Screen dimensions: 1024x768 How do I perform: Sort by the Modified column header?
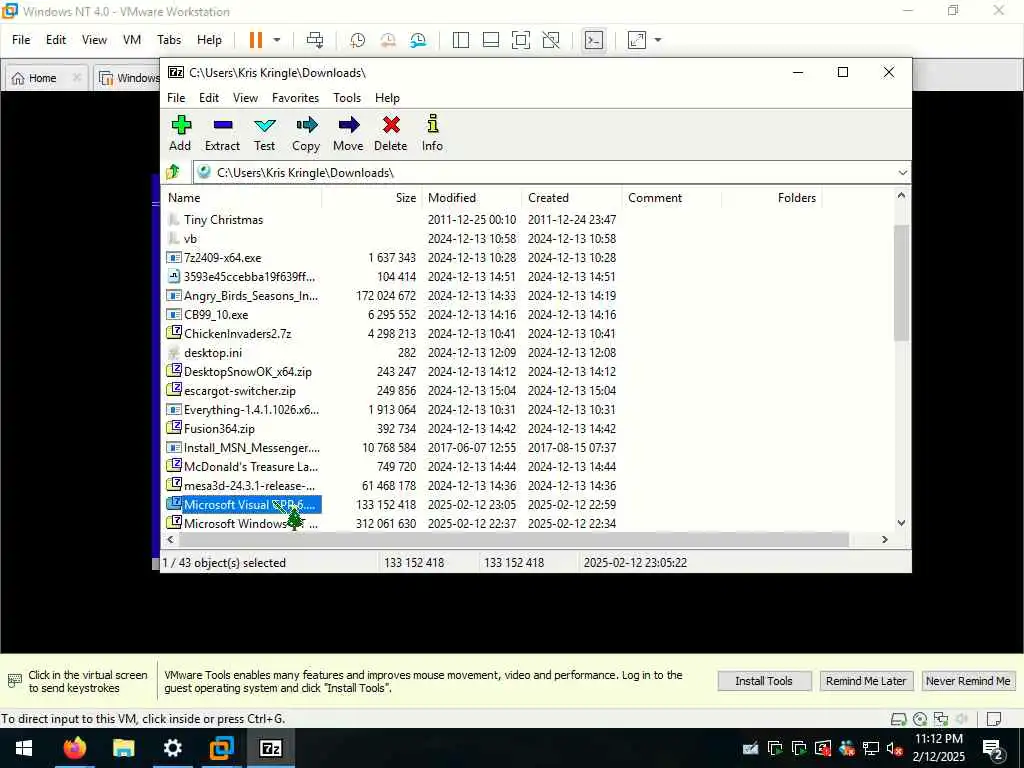[472, 198]
